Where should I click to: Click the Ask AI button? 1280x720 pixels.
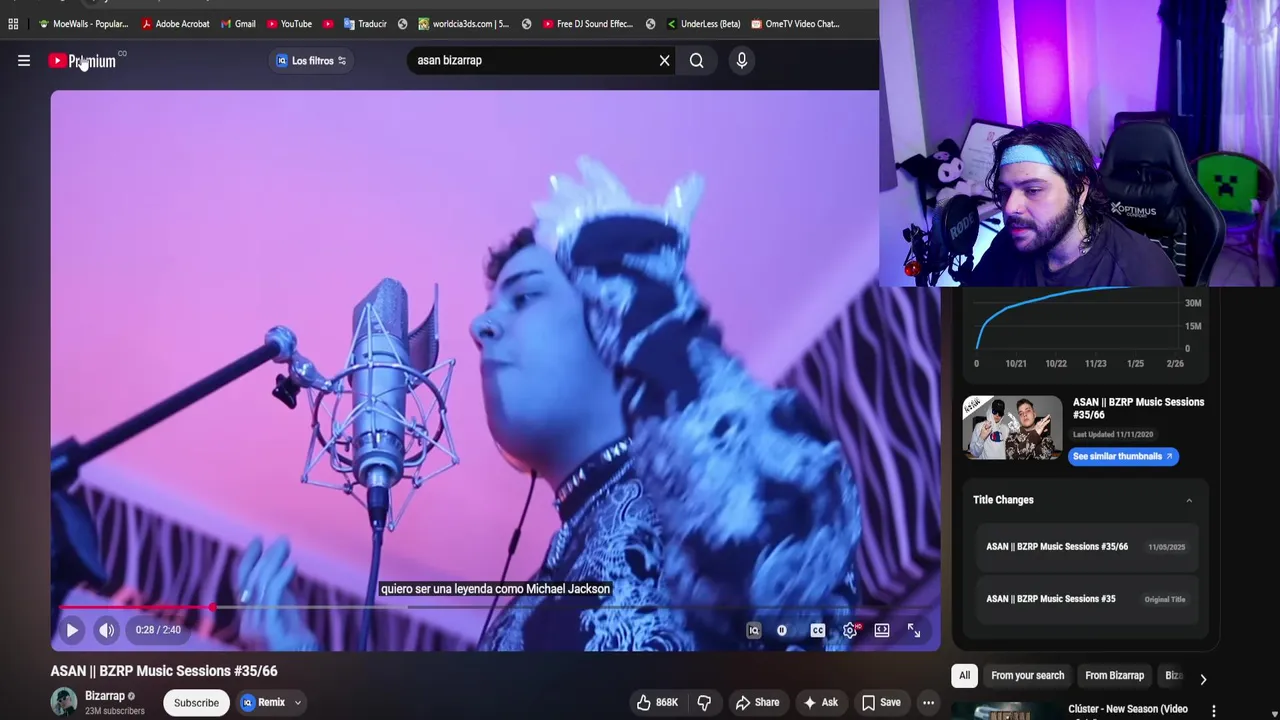pos(820,702)
